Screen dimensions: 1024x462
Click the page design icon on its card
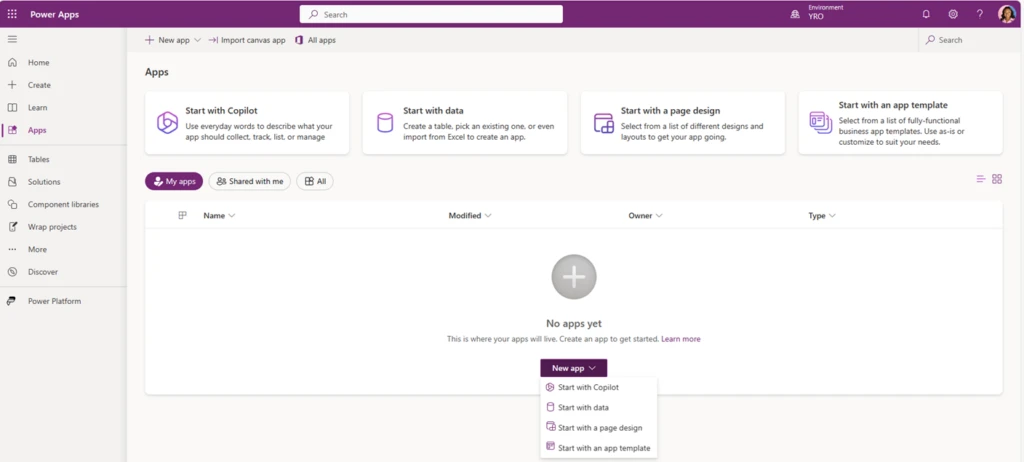click(603, 123)
